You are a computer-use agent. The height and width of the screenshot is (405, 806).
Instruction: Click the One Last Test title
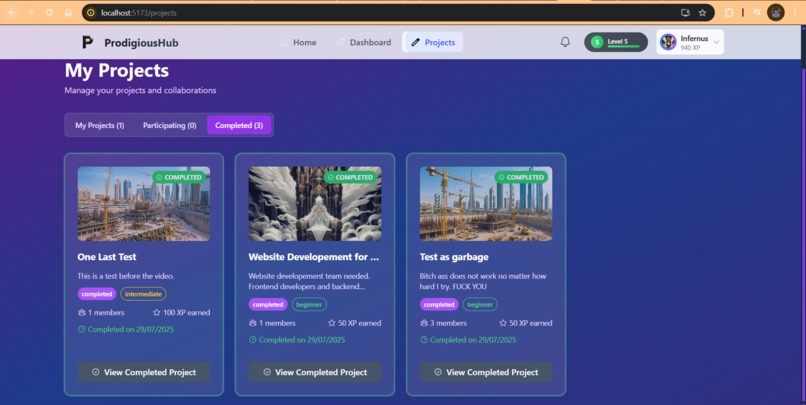107,257
